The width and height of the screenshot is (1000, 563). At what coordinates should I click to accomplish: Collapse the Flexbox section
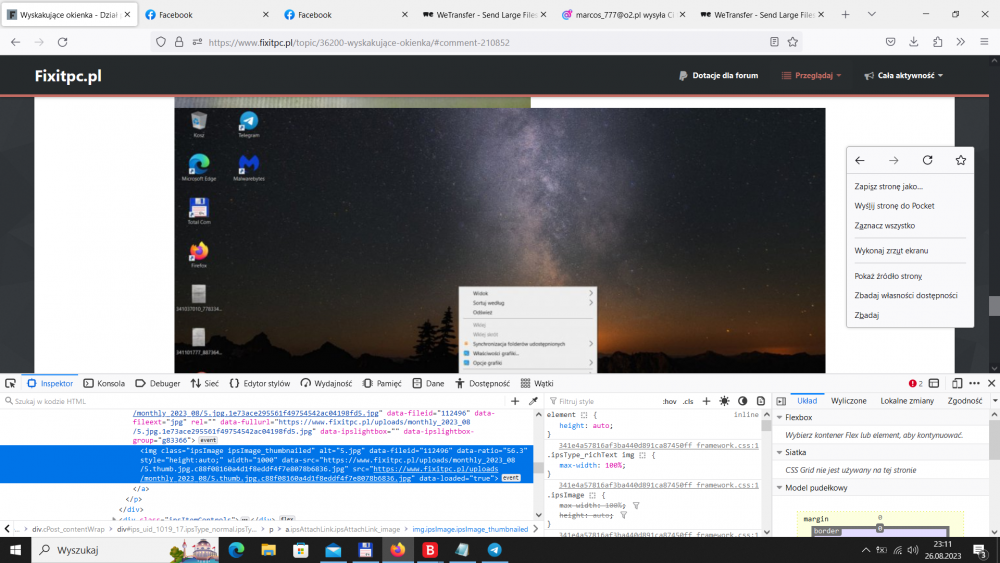click(x=780, y=417)
